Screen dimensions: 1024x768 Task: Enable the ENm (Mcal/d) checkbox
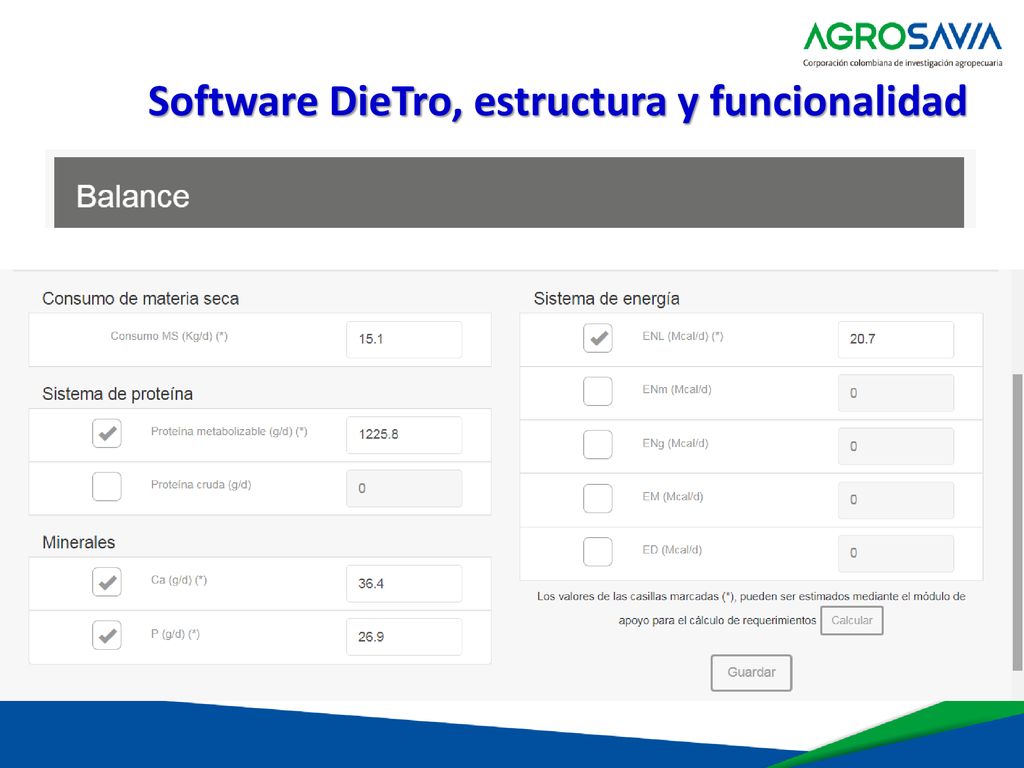click(x=598, y=391)
